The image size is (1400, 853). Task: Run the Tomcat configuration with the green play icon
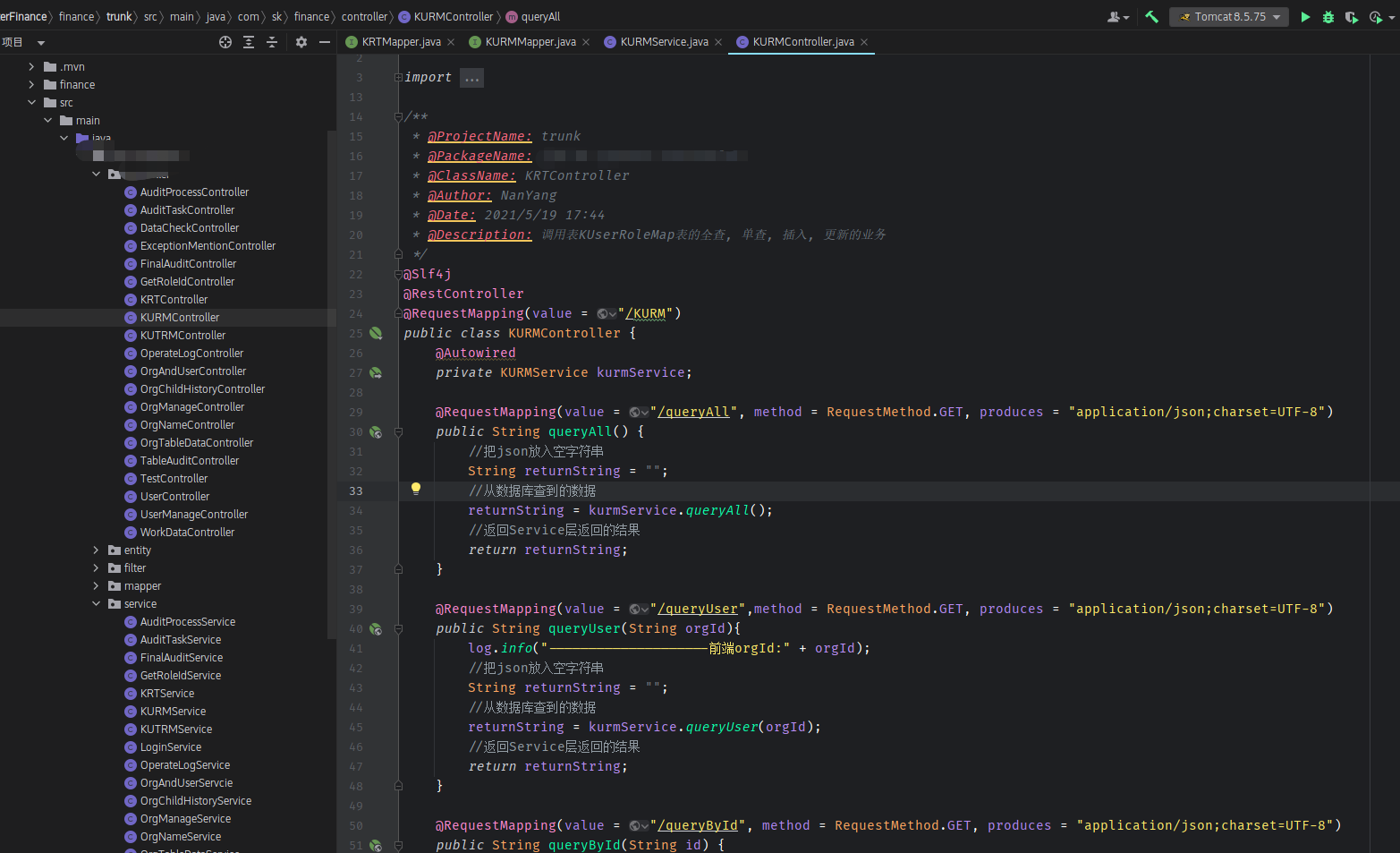coord(1305,17)
